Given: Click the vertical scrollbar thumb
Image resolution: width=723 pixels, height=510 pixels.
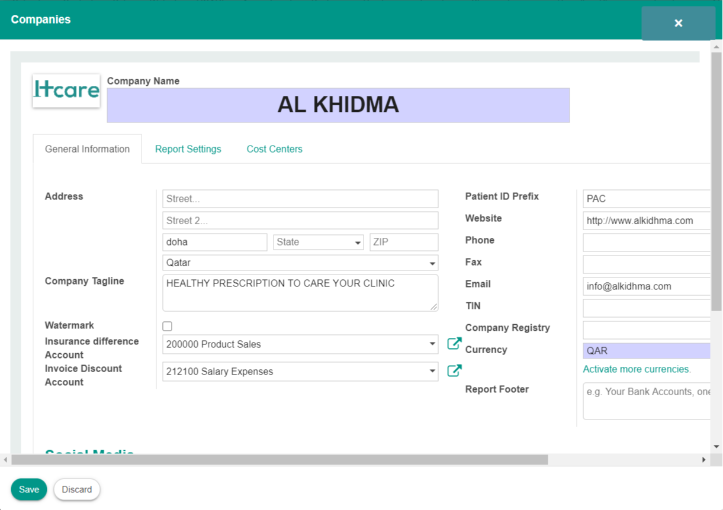Looking at the screenshot, I should pyautogui.click(x=716, y=181).
